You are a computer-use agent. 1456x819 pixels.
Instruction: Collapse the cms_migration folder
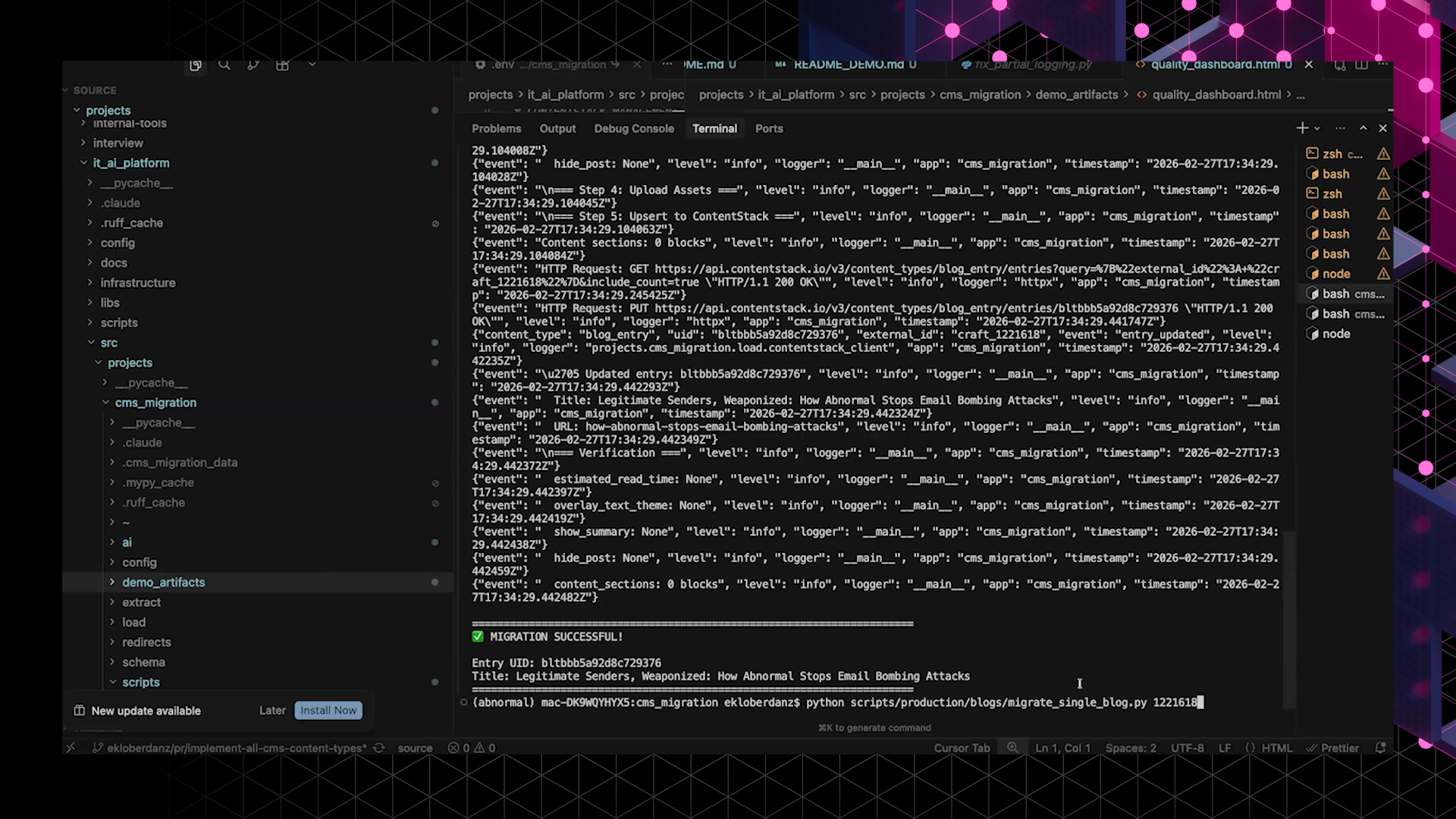(155, 403)
